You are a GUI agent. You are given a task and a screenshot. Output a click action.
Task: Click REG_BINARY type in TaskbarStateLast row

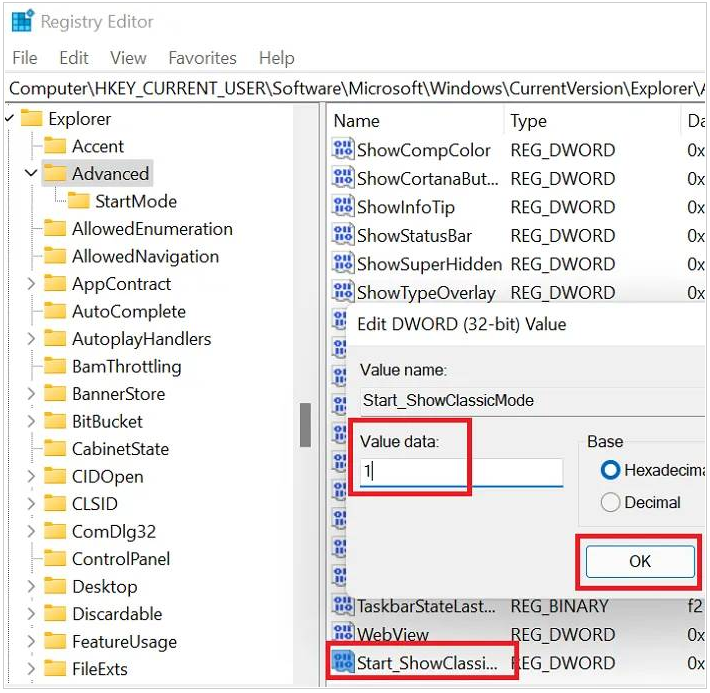(559, 606)
